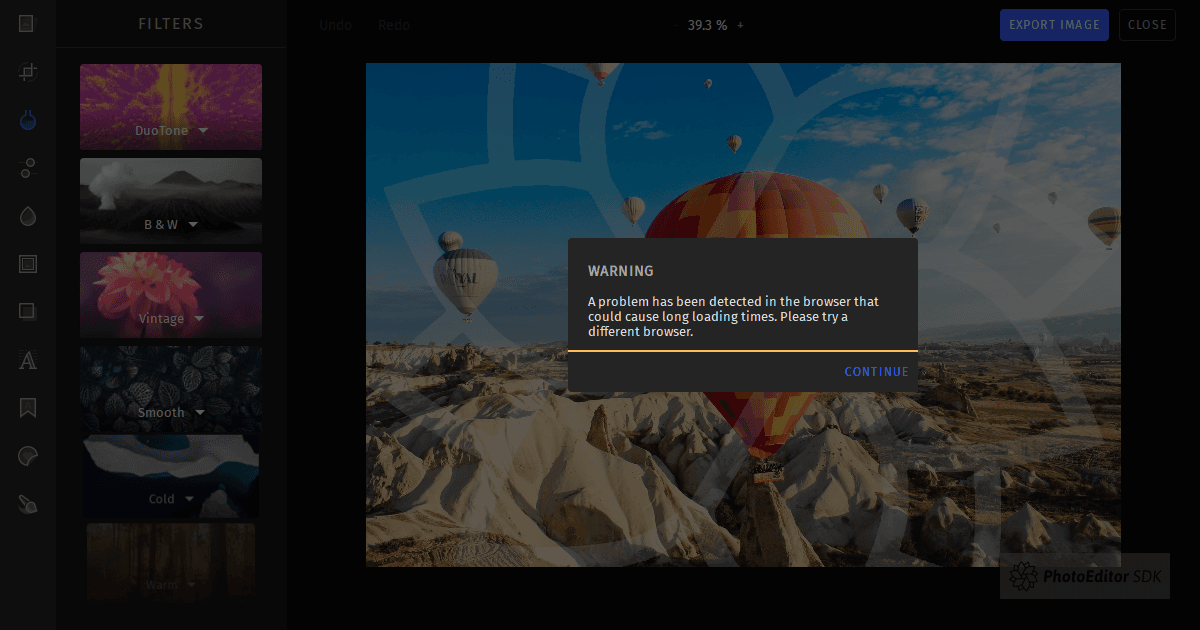The image size is (1200, 630).
Task: Select the Filters tool icon
Action: pyautogui.click(x=28, y=120)
